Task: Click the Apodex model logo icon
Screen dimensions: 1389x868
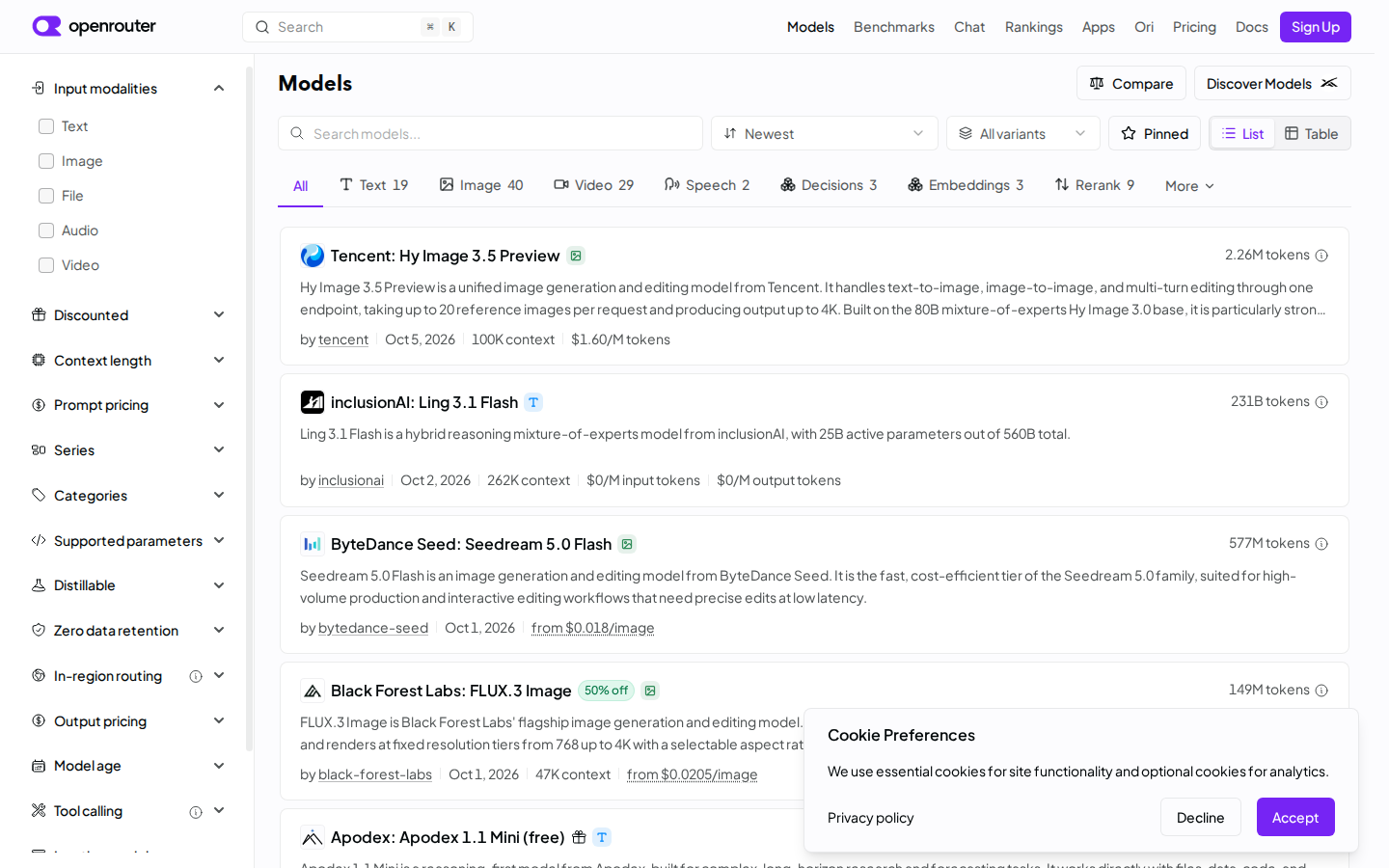Action: pyautogui.click(x=313, y=837)
